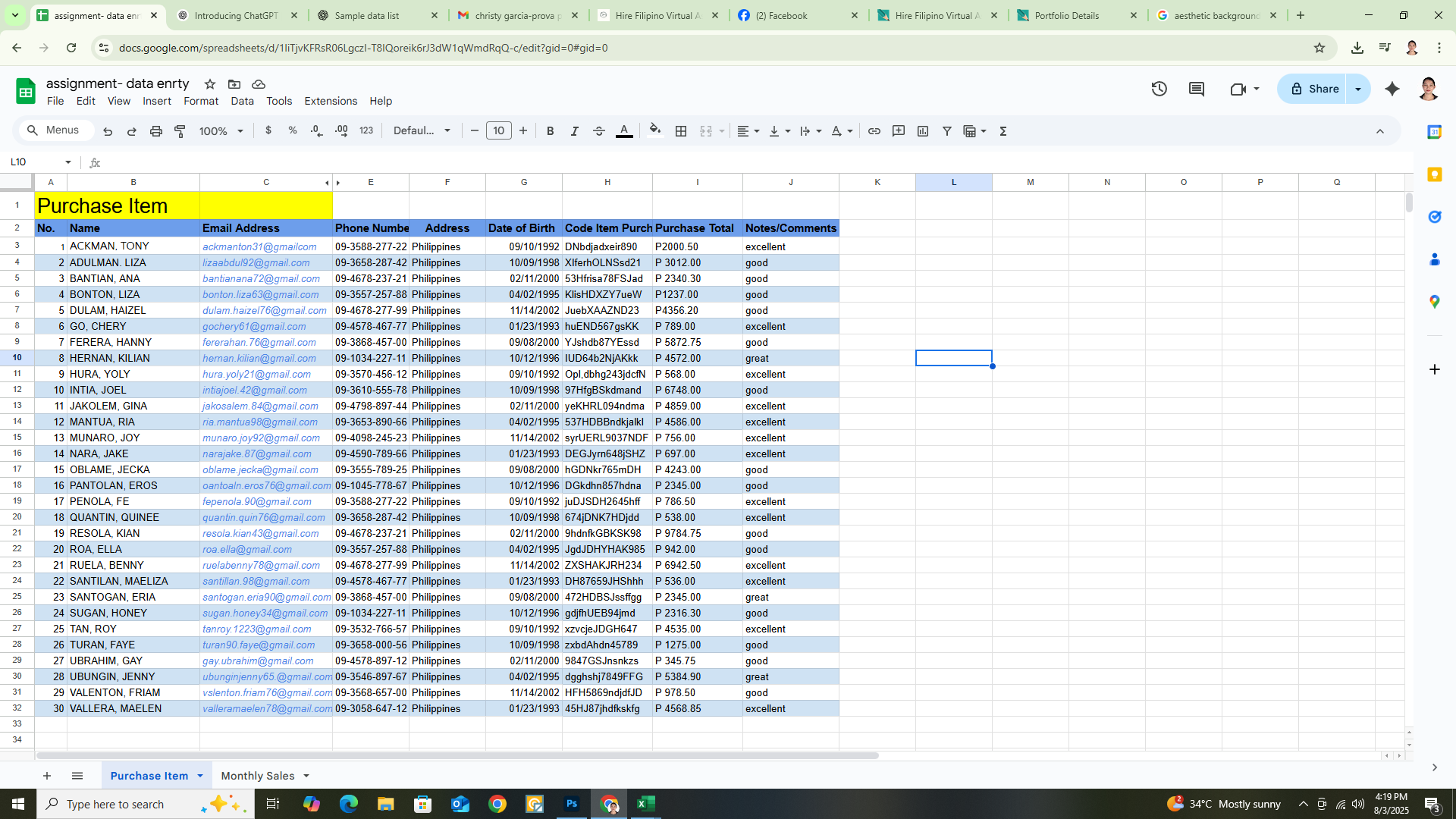Open version history clock icon
This screenshot has height=819, width=1456.
pyautogui.click(x=1159, y=89)
